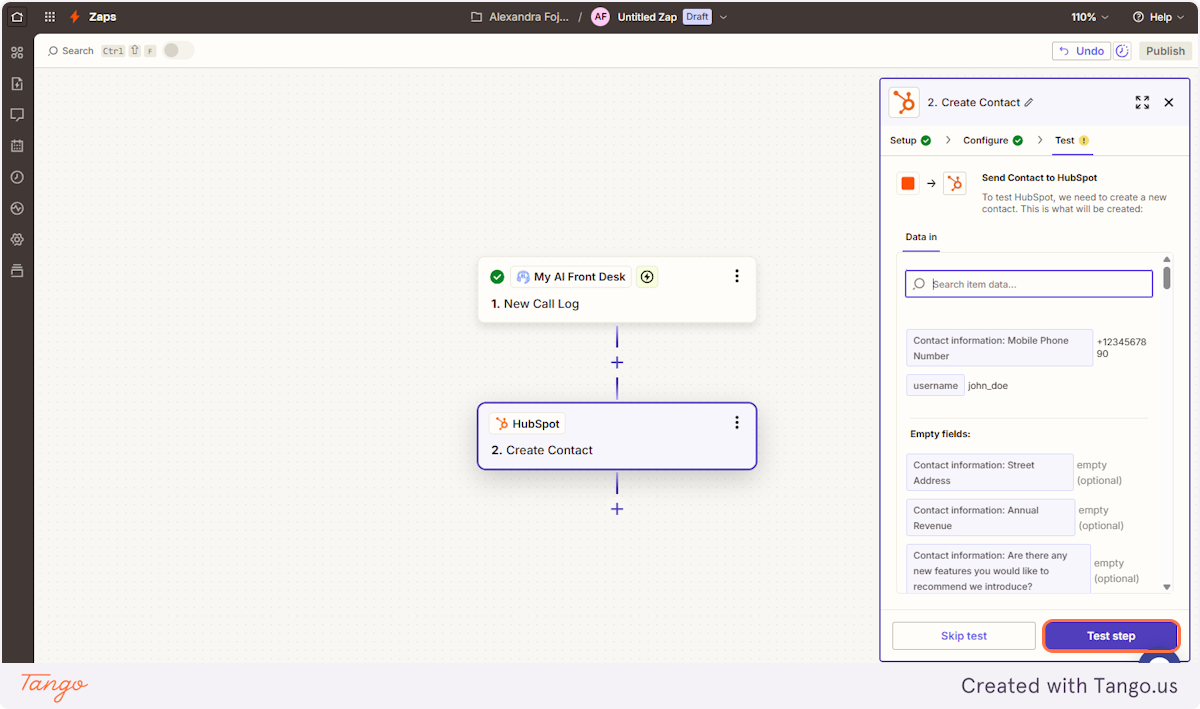Edit step name pencil icon
This screenshot has width=1200, height=709.
(x=1029, y=102)
